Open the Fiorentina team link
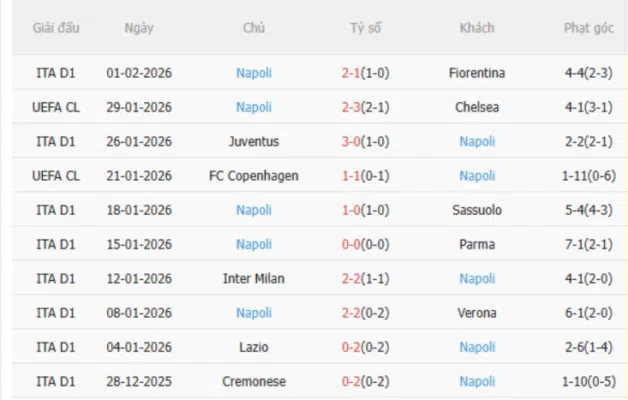Image resolution: width=628 pixels, height=400 pixels. click(477, 73)
